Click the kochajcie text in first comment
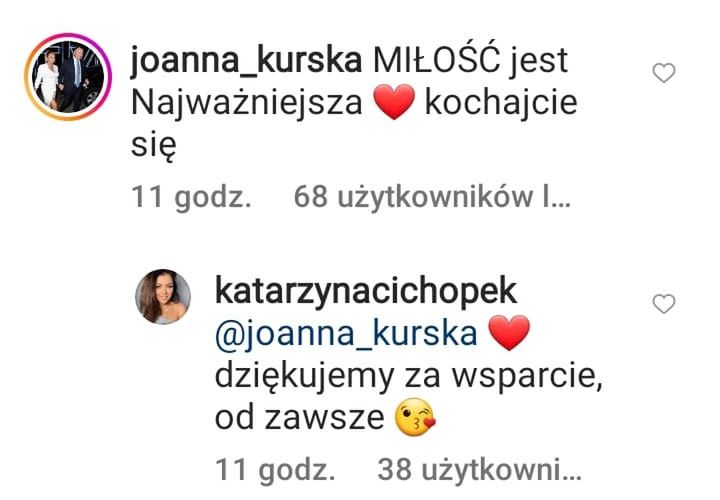This screenshot has width=720, height=500. [x=501, y=103]
